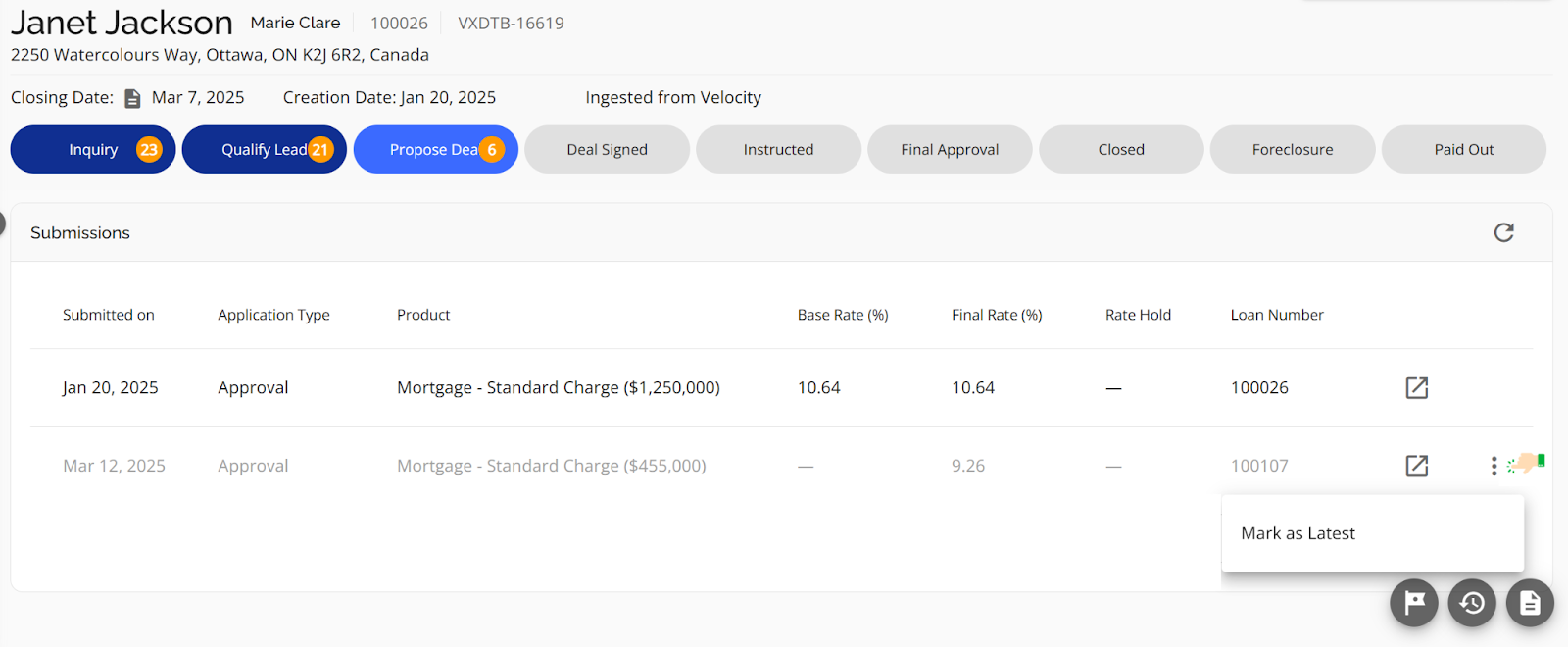1568x647 pixels.
Task: Move deal to Deal Signed stage
Action: tap(607, 149)
